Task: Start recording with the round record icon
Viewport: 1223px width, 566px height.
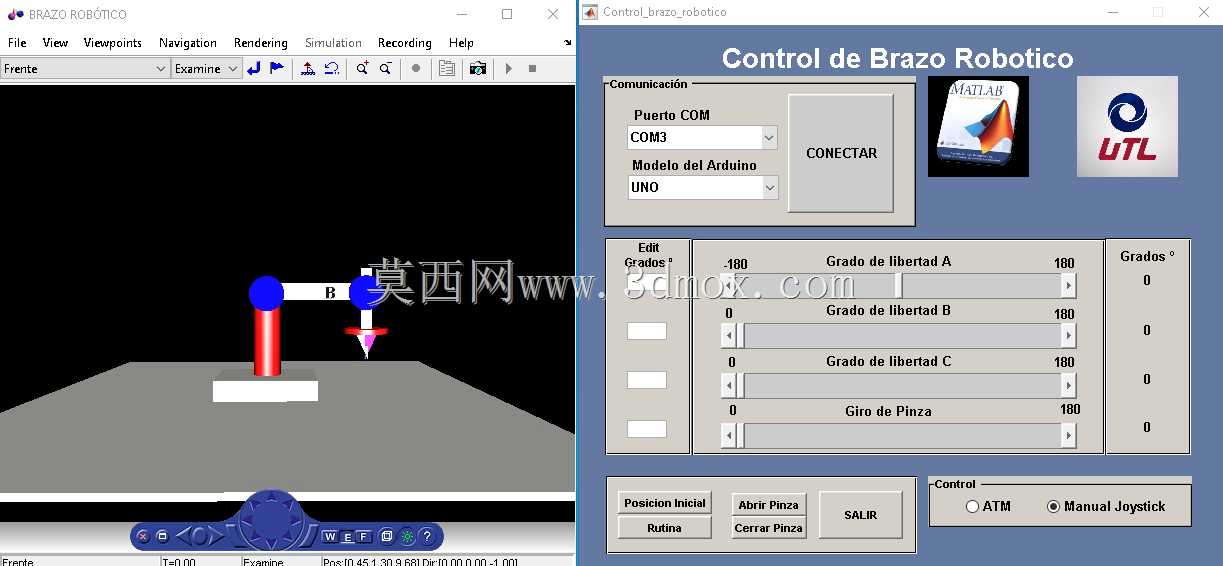Action: click(x=416, y=68)
